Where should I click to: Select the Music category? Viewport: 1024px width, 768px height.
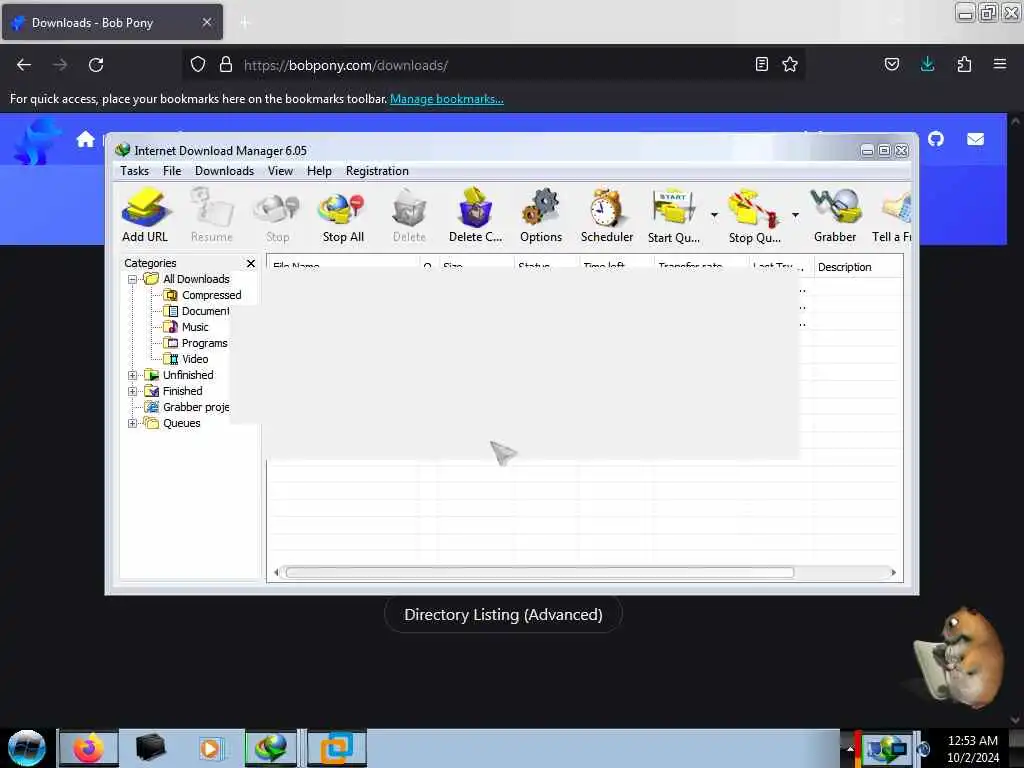pos(186,327)
